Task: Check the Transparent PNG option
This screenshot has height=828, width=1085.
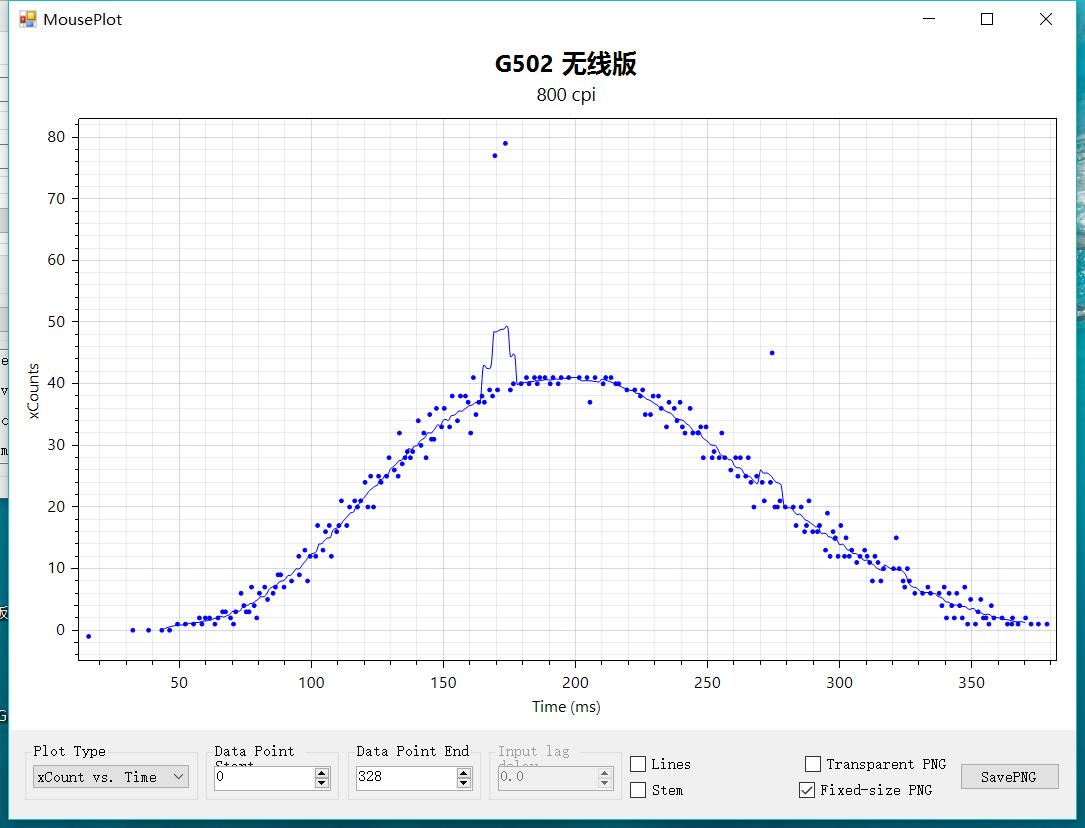Action: click(812, 763)
